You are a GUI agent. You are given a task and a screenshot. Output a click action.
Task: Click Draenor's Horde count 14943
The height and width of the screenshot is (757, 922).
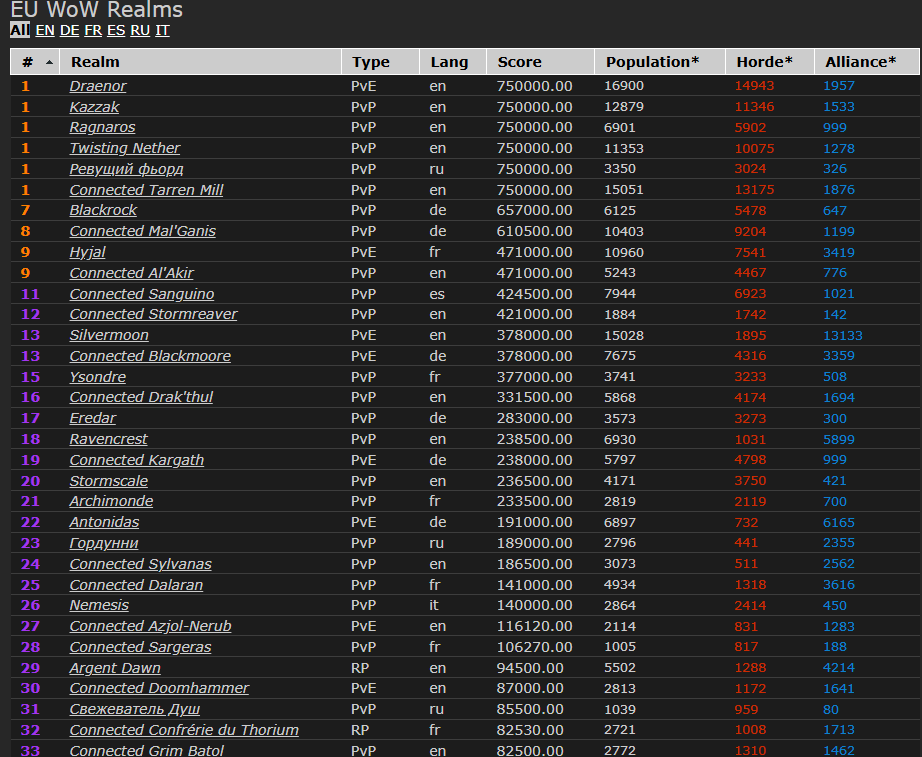[754, 86]
